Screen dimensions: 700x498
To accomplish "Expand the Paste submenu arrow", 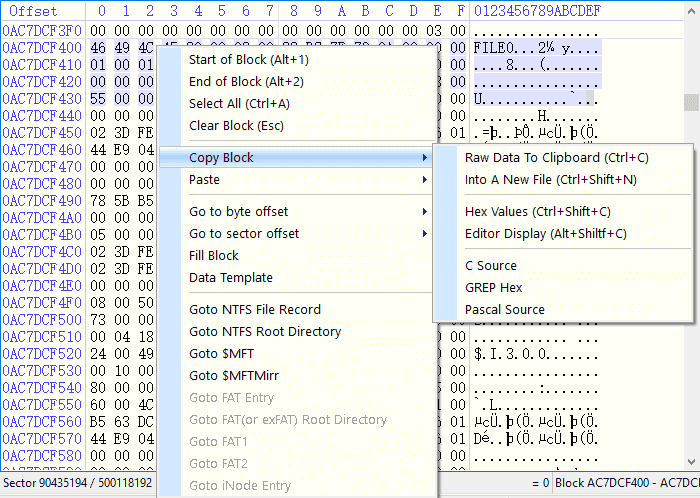I will 425,180.
